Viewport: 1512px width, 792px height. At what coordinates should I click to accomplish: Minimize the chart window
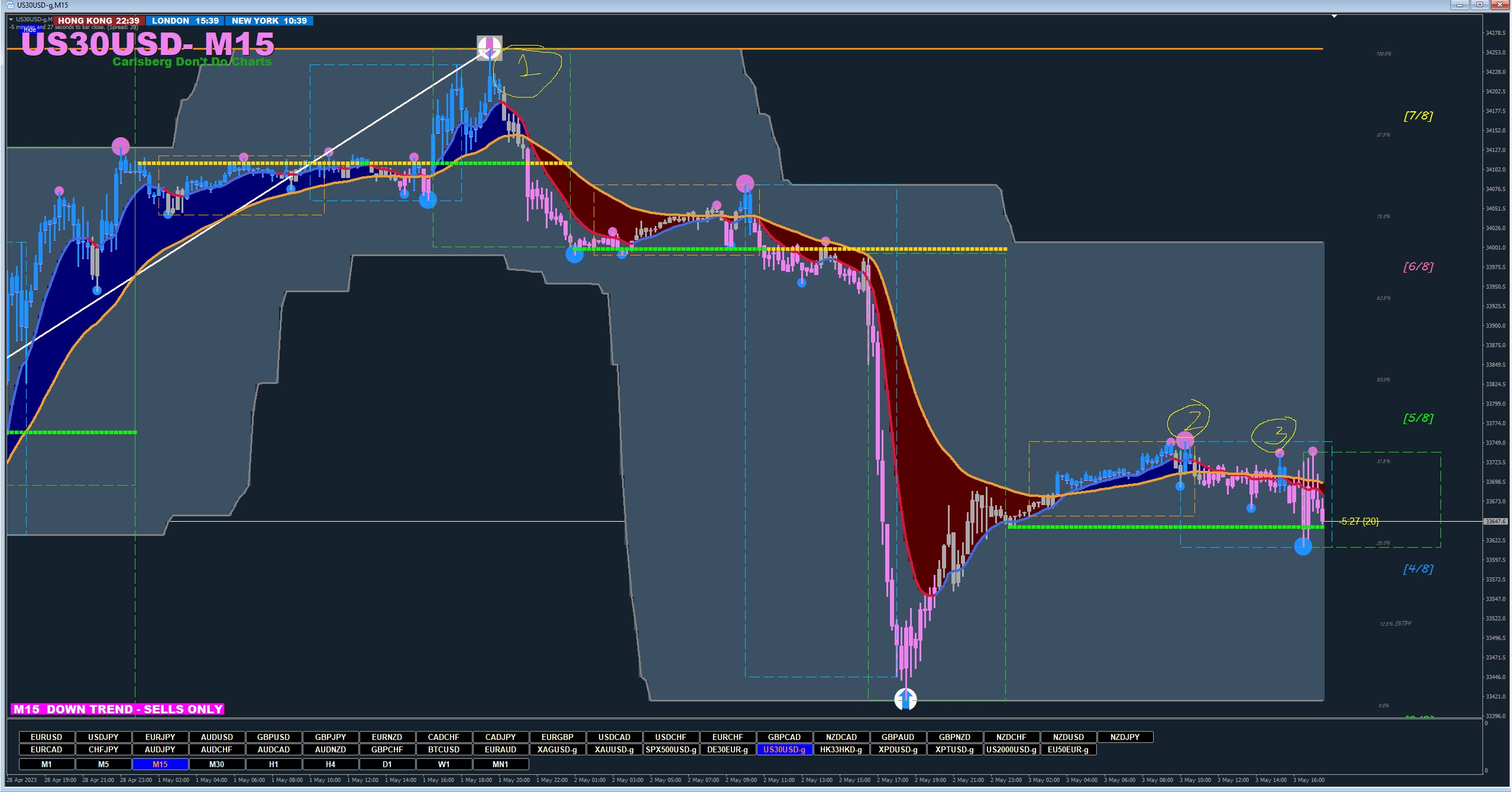(1459, 5)
